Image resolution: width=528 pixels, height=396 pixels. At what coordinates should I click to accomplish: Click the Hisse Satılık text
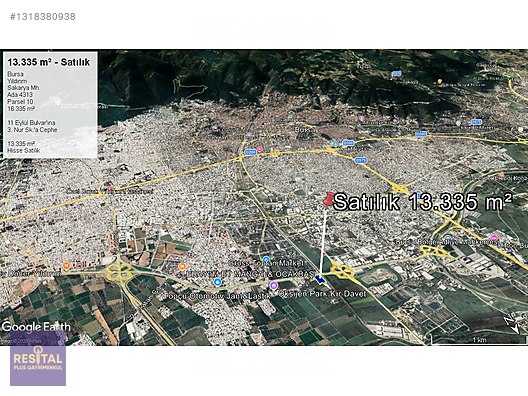point(24,151)
